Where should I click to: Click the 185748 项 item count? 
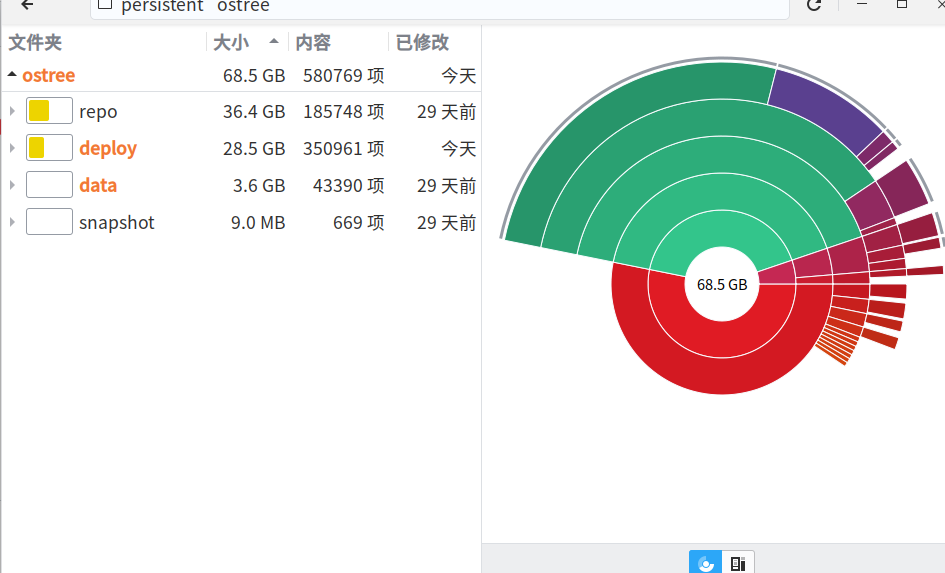click(x=344, y=111)
